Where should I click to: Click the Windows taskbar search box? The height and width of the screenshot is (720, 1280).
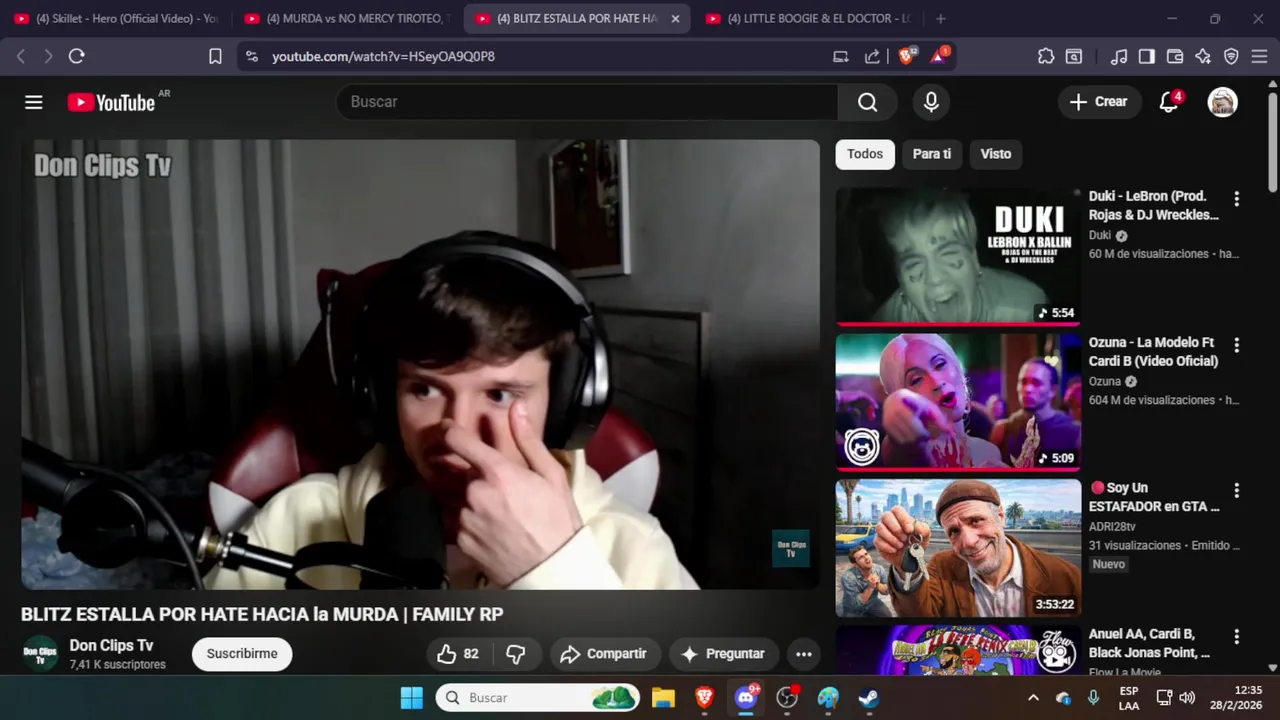(537, 698)
